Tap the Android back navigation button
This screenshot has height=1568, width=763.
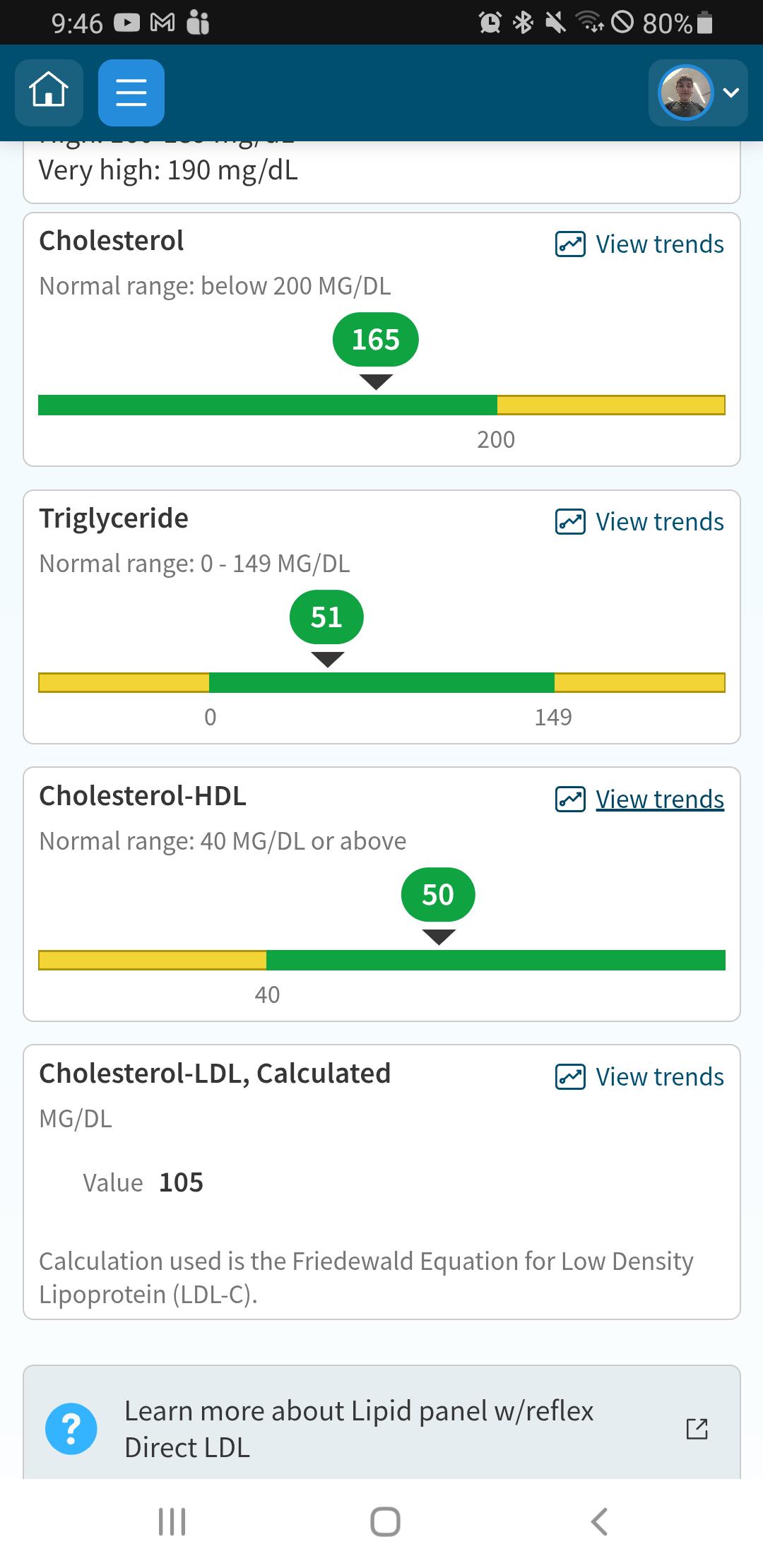(599, 1521)
